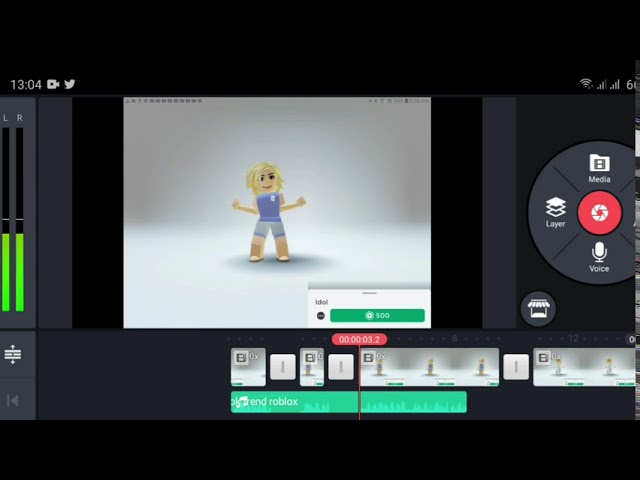Open transition after the third clip
This screenshot has width=640, height=480.
(516, 367)
